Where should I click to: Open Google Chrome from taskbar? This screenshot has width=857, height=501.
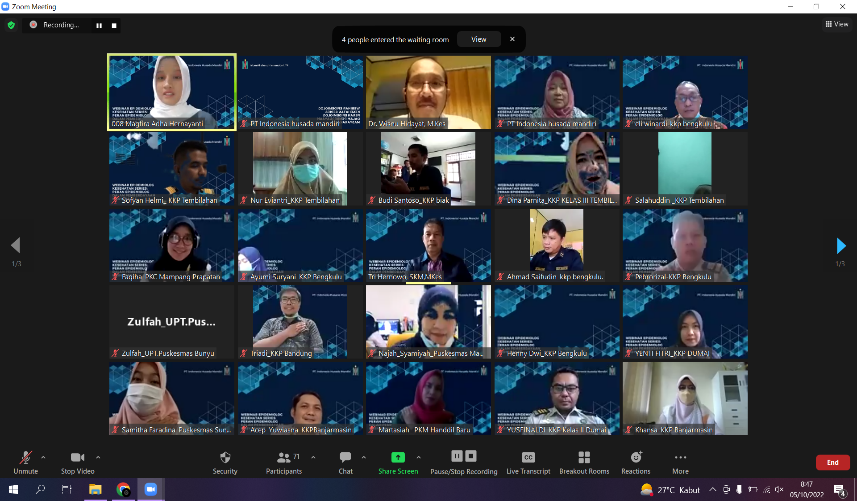pyautogui.click(x=123, y=490)
